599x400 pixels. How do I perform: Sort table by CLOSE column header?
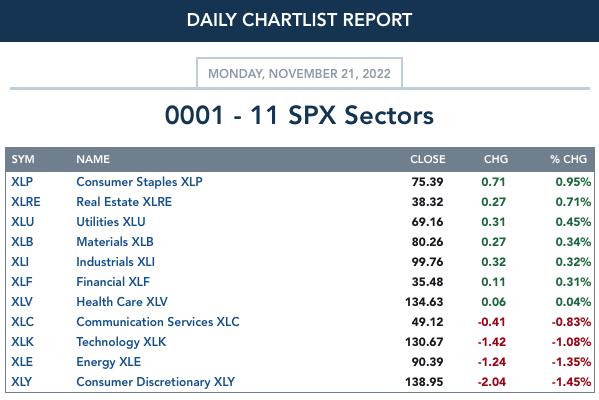(428, 159)
